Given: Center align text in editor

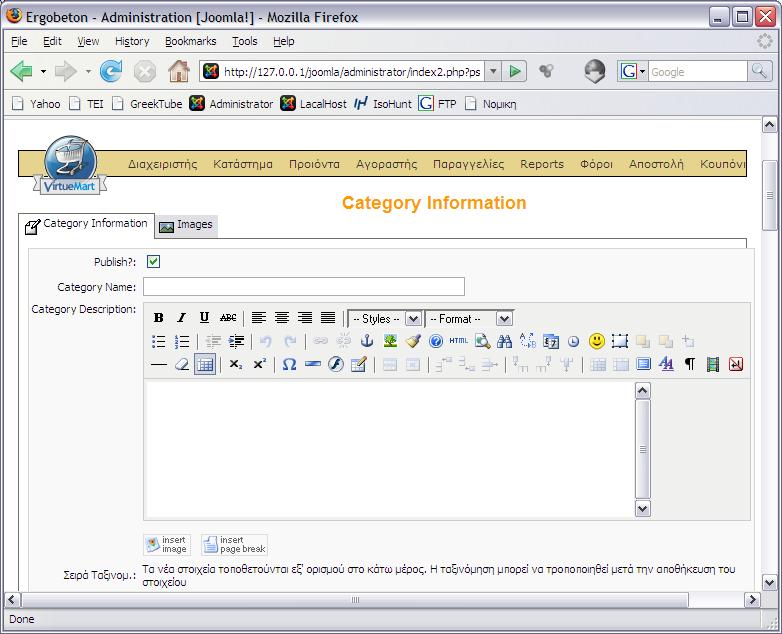Looking at the screenshot, I should [x=282, y=318].
